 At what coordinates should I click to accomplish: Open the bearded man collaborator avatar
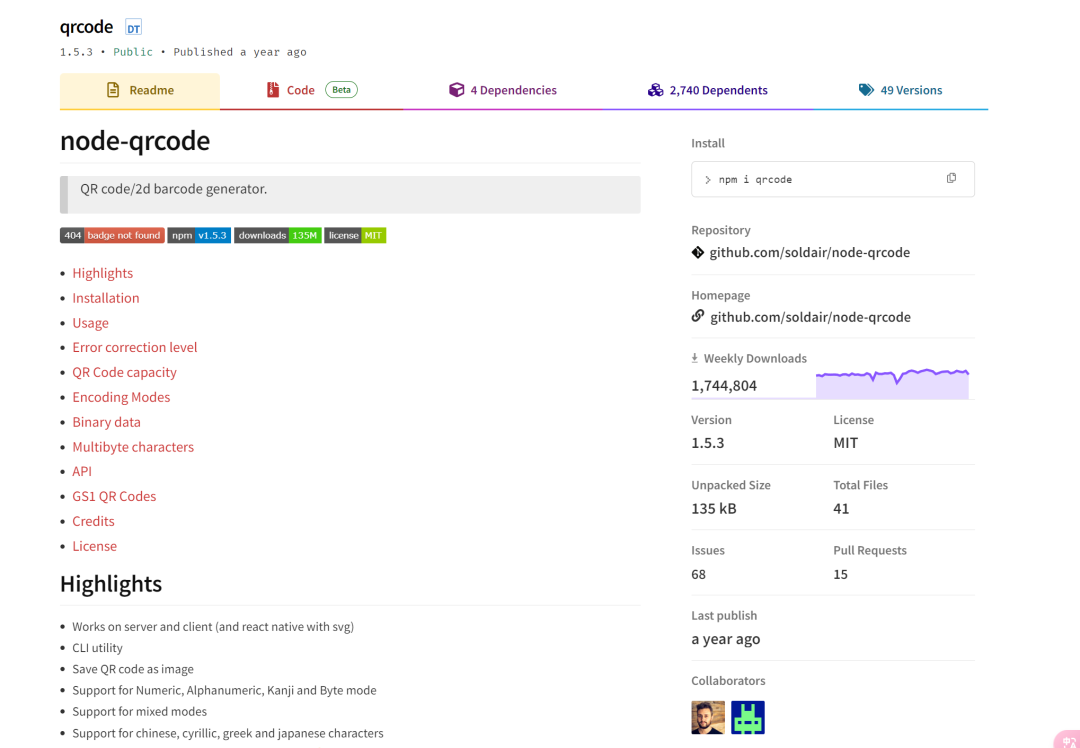tap(708, 718)
